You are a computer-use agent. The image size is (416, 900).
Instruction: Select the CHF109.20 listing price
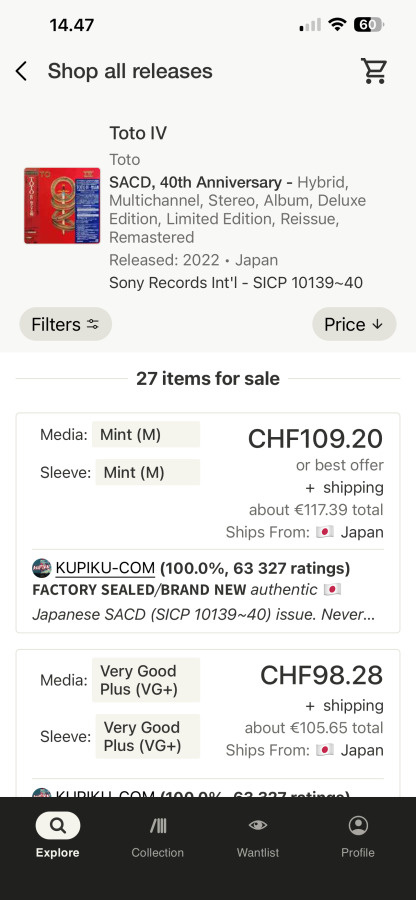tap(315, 439)
